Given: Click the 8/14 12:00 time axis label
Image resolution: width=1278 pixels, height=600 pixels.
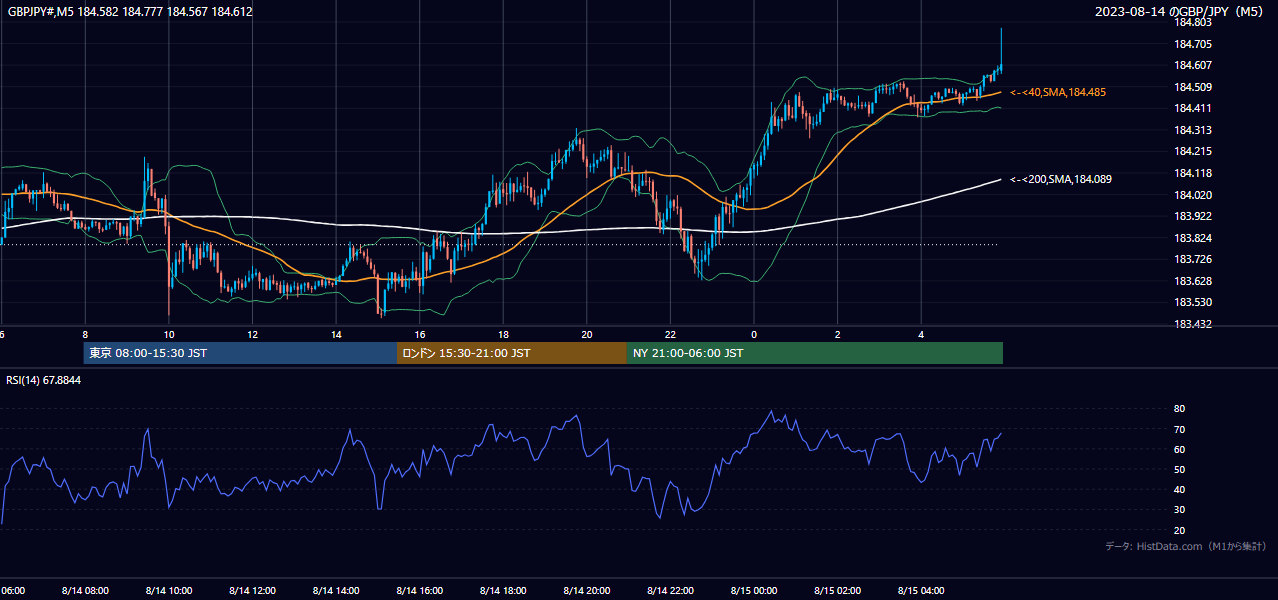Looking at the screenshot, I should point(252,591).
